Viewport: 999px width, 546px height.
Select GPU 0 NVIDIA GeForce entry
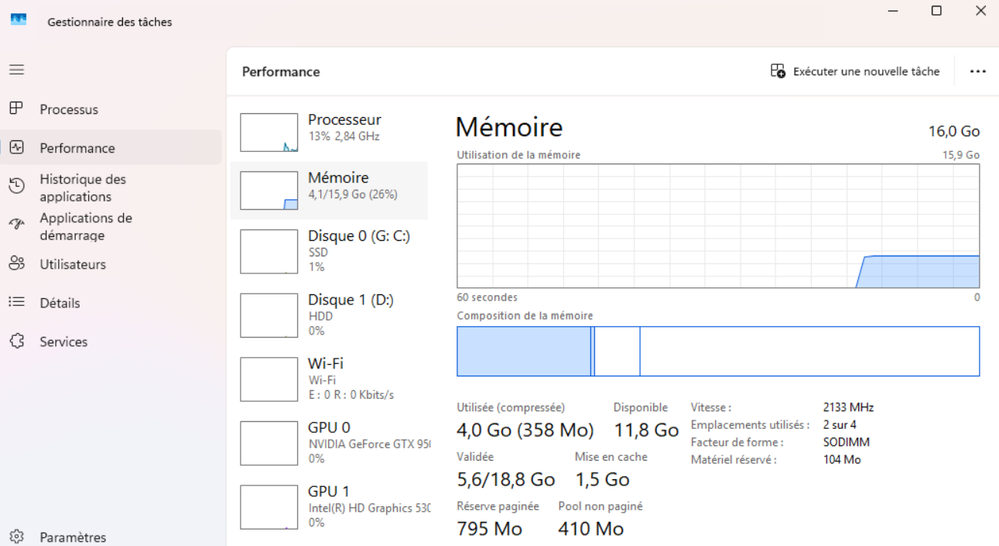coord(329,441)
